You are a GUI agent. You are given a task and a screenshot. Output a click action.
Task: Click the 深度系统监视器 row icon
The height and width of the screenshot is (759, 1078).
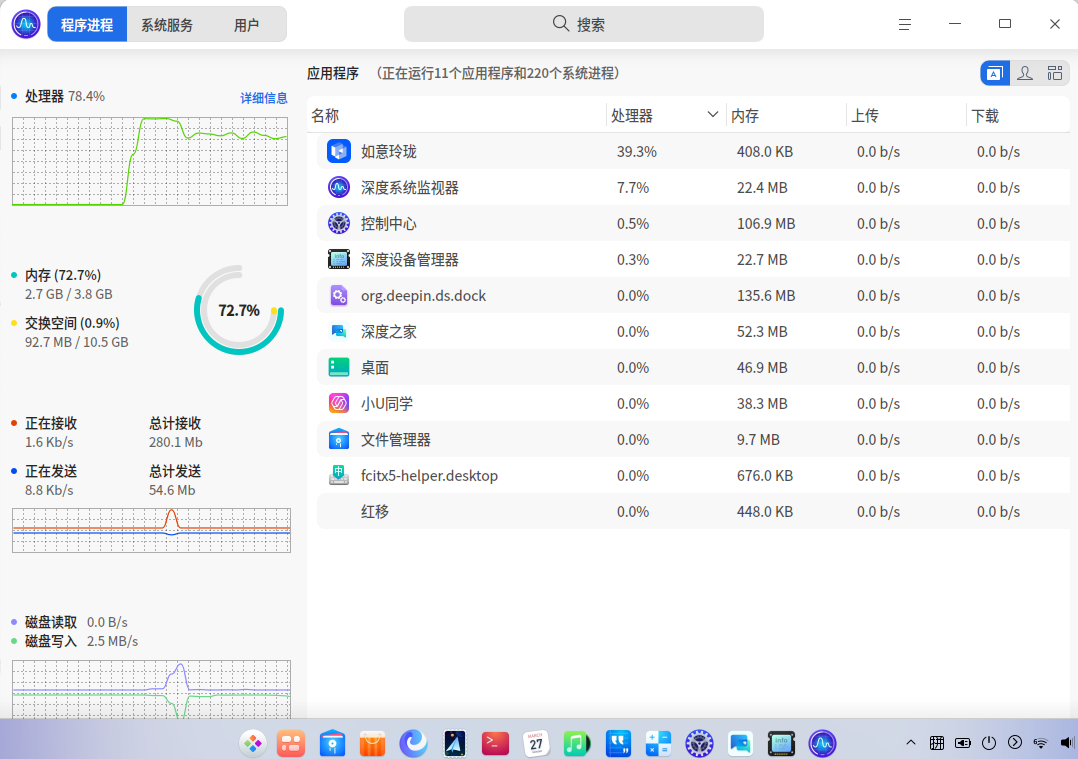pyautogui.click(x=339, y=187)
